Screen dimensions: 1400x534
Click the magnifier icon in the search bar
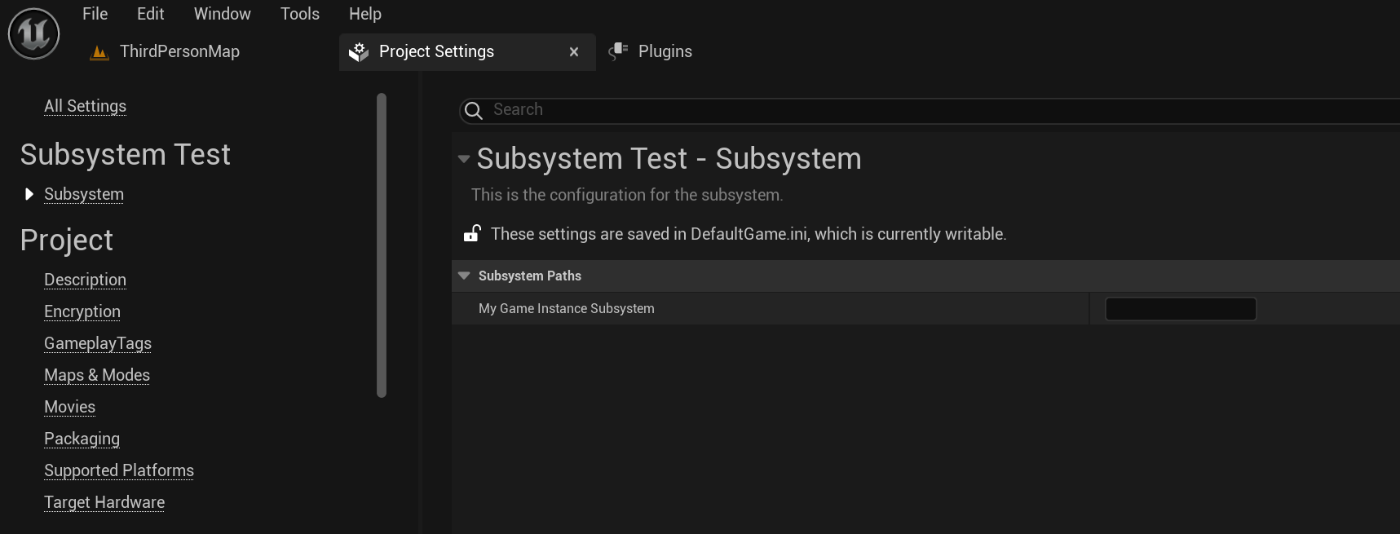(x=474, y=110)
